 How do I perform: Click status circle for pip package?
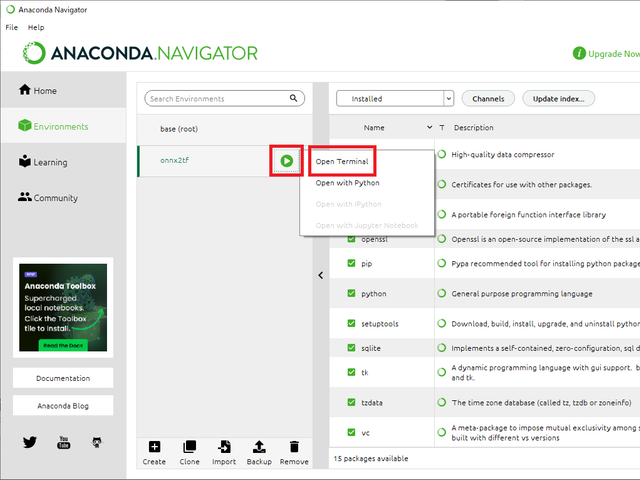point(441,263)
